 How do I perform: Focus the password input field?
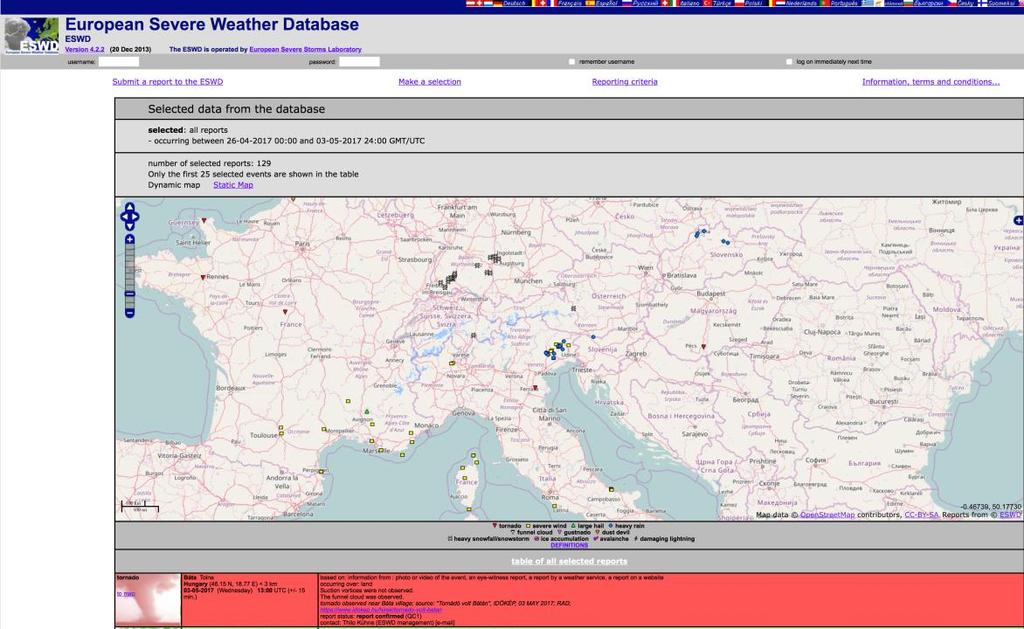click(359, 61)
